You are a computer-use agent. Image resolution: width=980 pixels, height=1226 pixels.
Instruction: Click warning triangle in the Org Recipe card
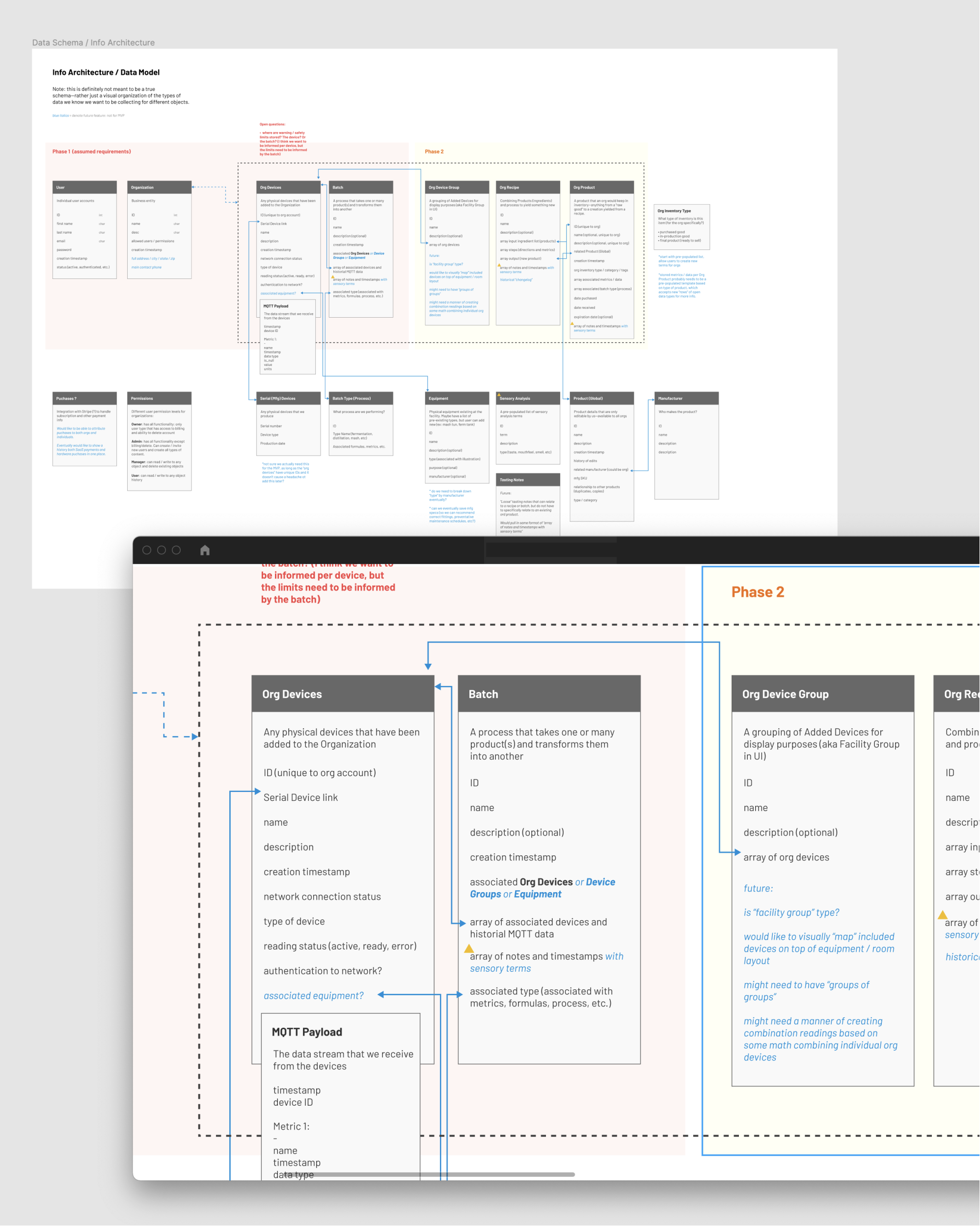943,915
